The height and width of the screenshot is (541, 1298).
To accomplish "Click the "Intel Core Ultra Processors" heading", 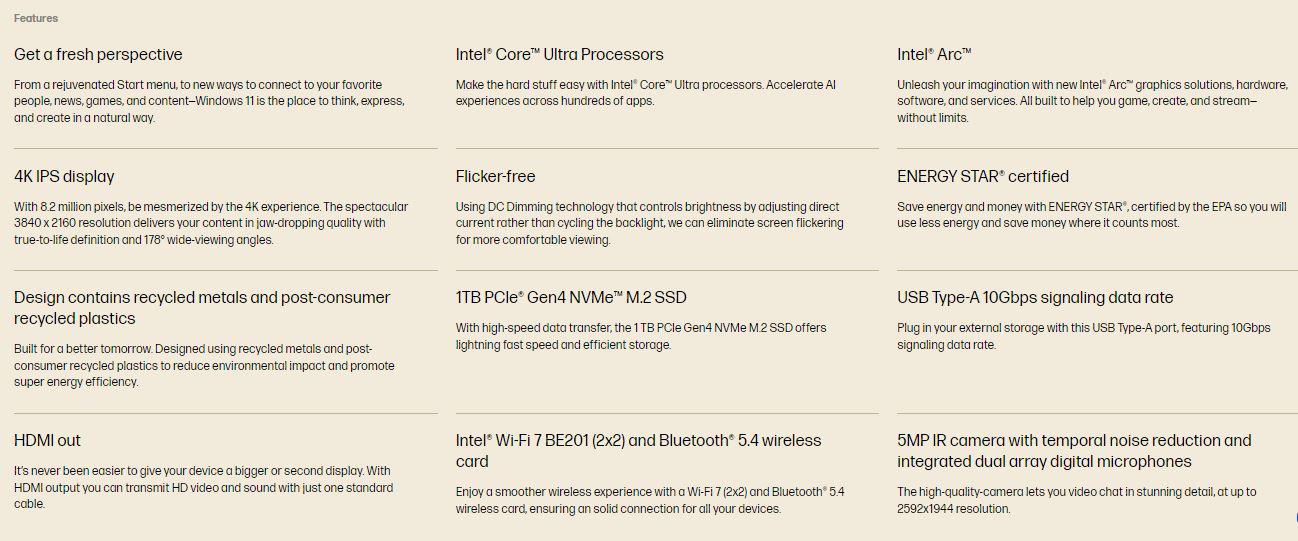I will click(x=559, y=54).
